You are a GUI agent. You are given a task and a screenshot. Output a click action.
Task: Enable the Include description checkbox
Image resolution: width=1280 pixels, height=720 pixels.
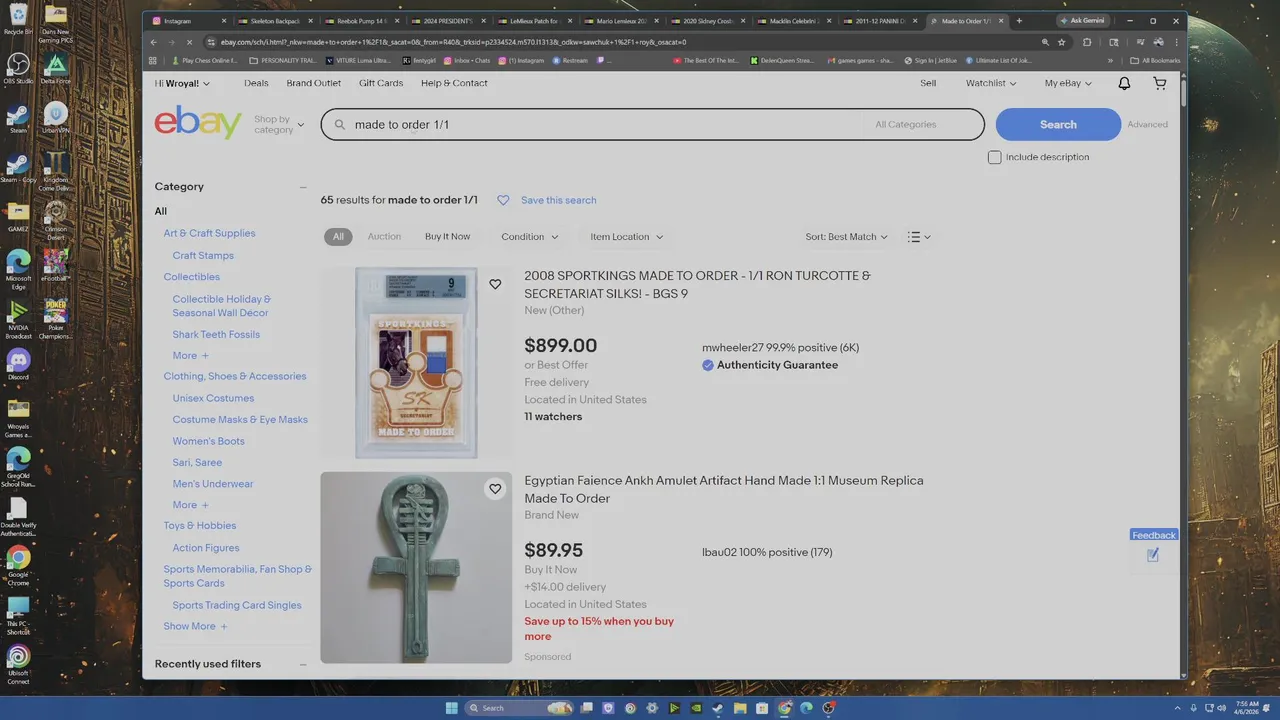(x=994, y=157)
